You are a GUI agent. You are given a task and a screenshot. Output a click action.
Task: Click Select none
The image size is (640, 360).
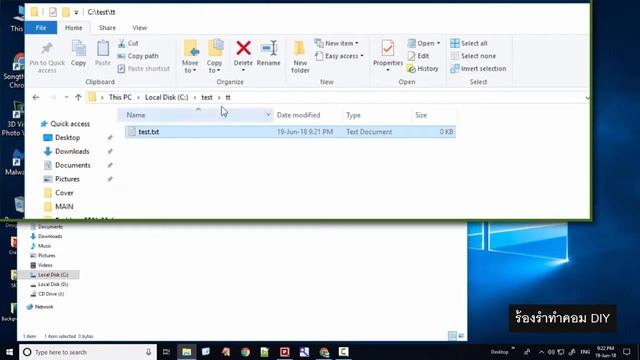coord(473,56)
